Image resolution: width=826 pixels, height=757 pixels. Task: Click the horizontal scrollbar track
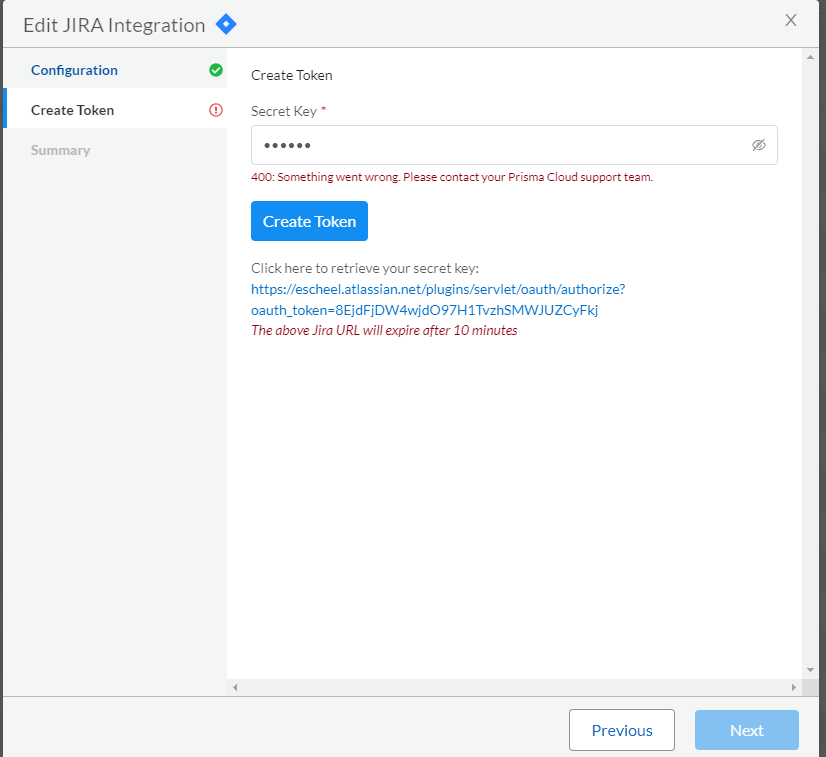pos(514,687)
